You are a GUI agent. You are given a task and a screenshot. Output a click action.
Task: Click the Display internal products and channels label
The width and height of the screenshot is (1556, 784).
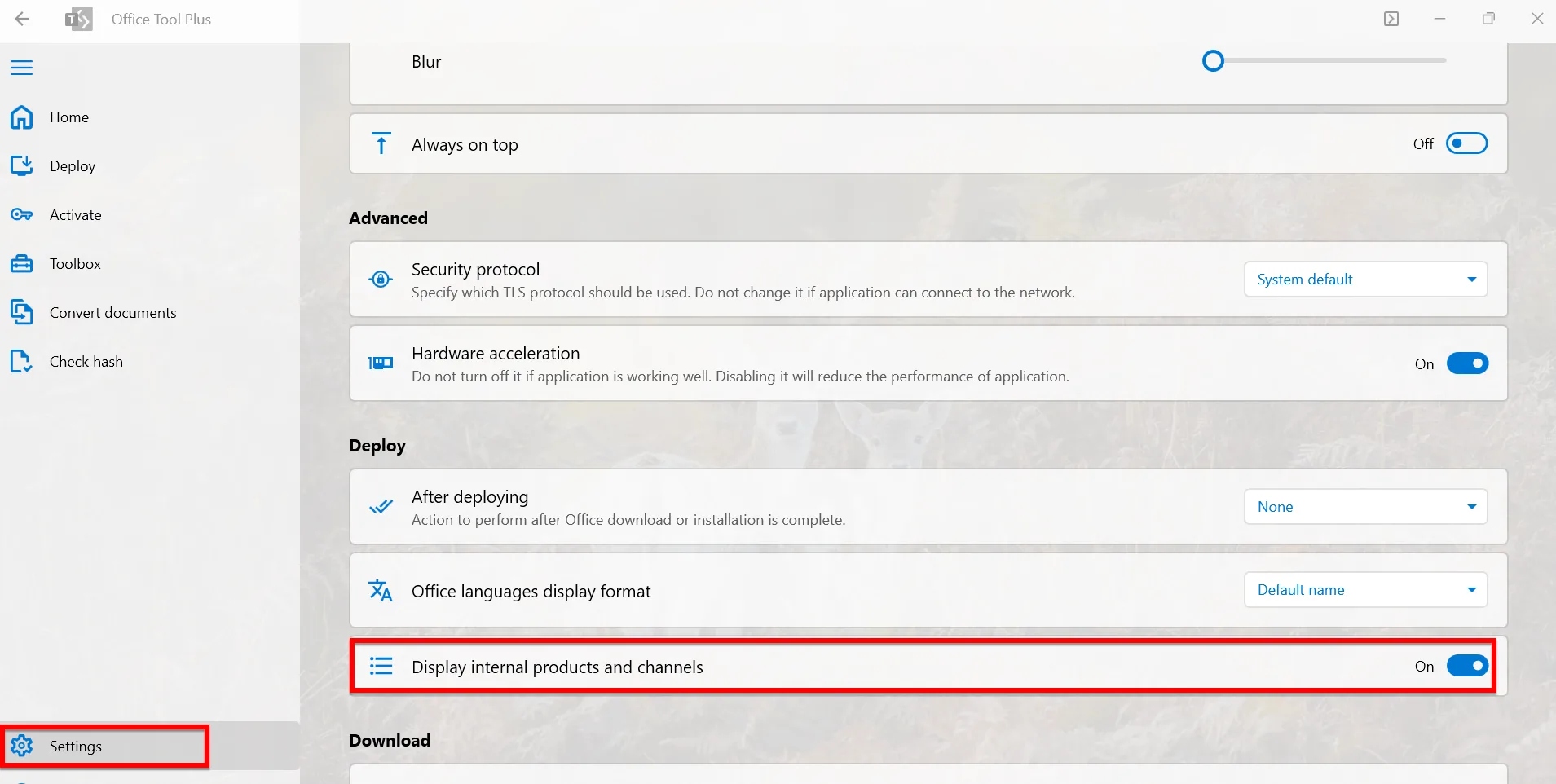point(558,667)
